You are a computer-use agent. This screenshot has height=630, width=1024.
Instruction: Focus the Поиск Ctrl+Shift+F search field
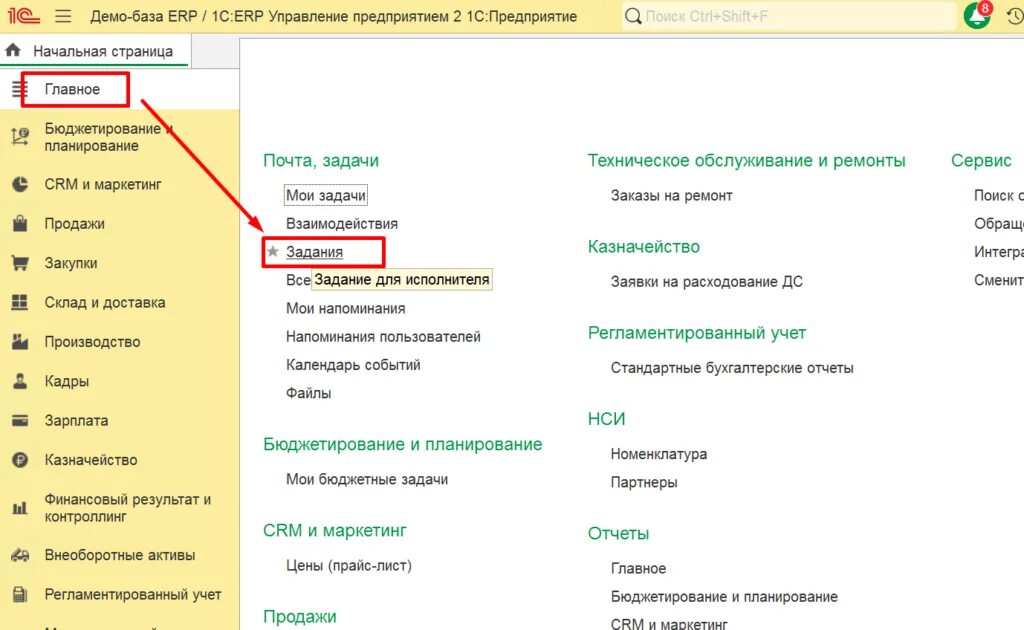point(789,16)
